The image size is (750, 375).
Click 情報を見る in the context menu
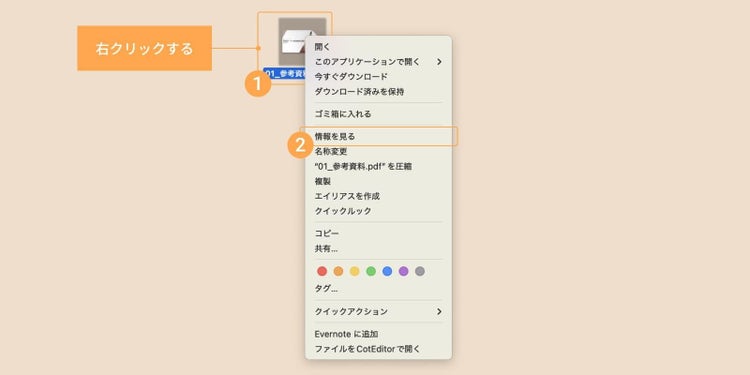tap(378, 136)
